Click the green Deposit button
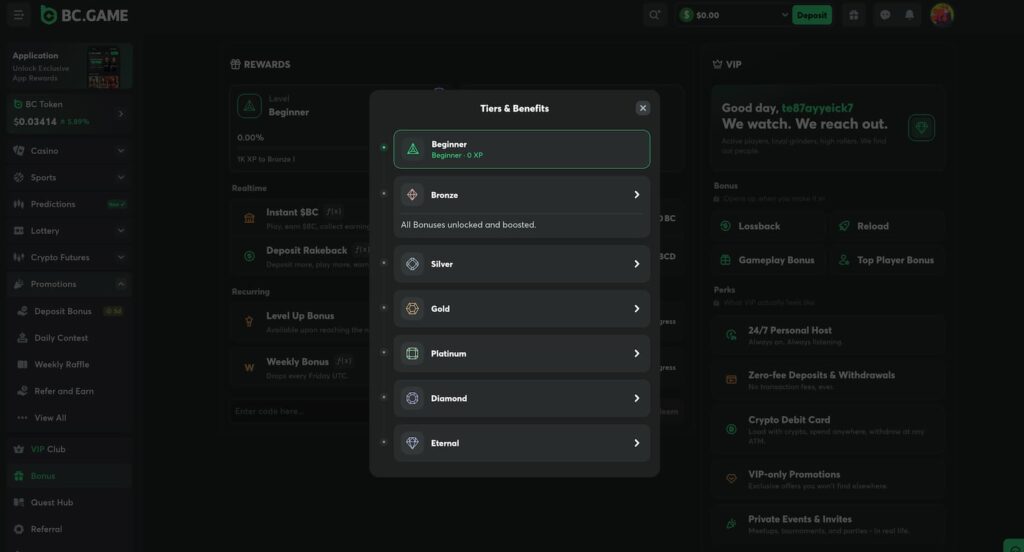The image size is (1024, 552). point(812,14)
